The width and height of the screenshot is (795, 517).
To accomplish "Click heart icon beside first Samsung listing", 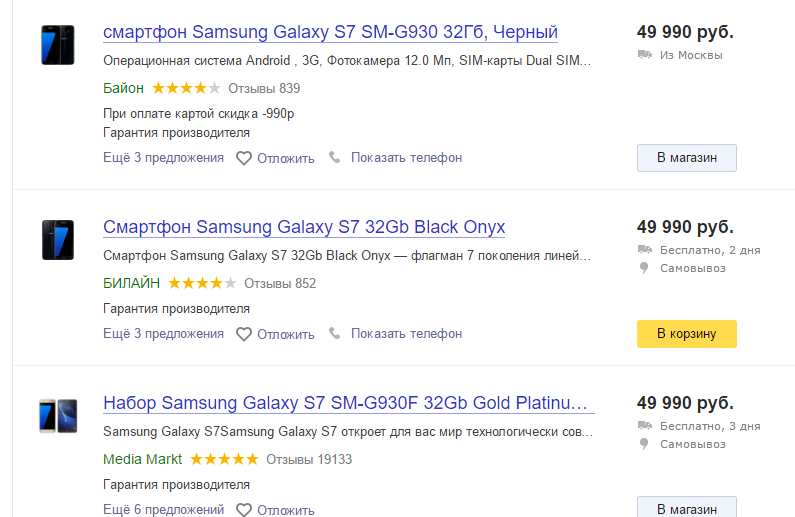I will (x=244, y=158).
